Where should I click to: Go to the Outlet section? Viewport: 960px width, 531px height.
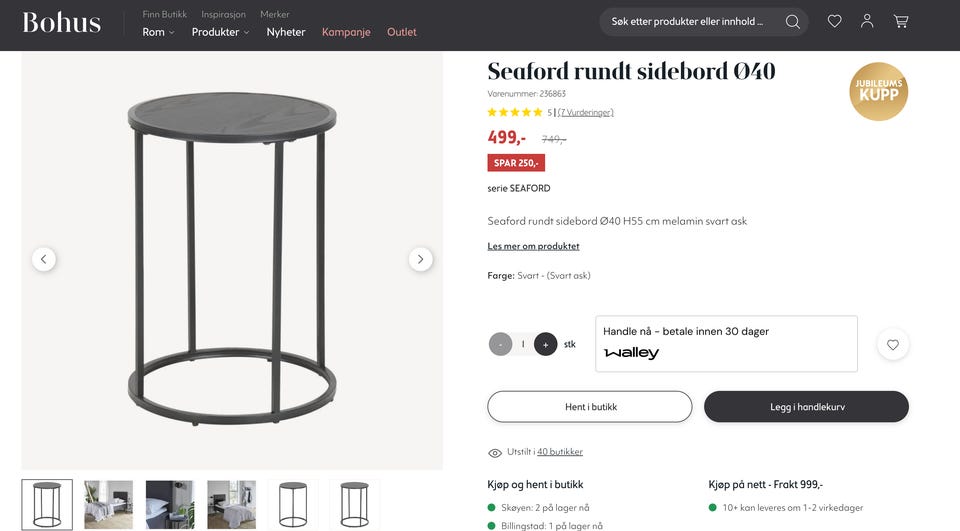click(x=402, y=32)
